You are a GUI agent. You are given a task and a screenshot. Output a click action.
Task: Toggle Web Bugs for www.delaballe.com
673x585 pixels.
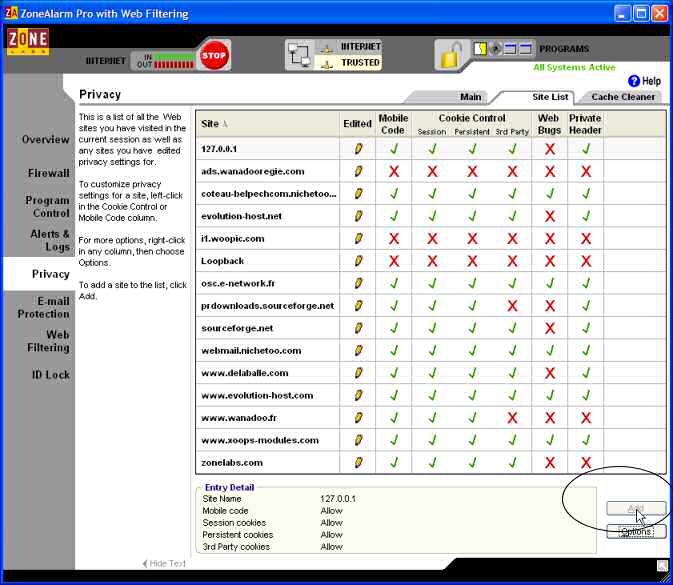pyautogui.click(x=550, y=373)
